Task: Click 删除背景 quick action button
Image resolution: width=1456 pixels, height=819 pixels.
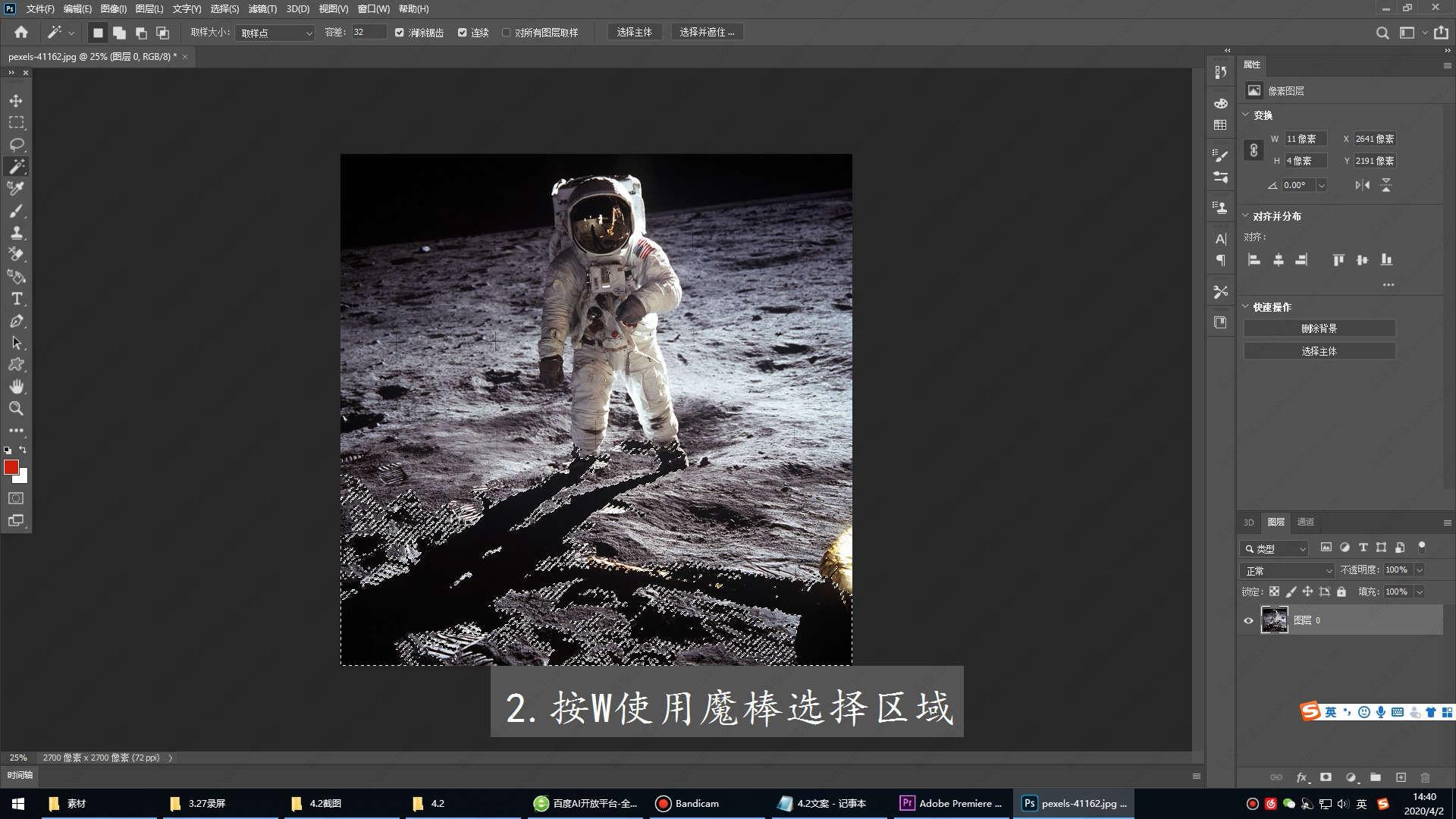Action: point(1319,328)
